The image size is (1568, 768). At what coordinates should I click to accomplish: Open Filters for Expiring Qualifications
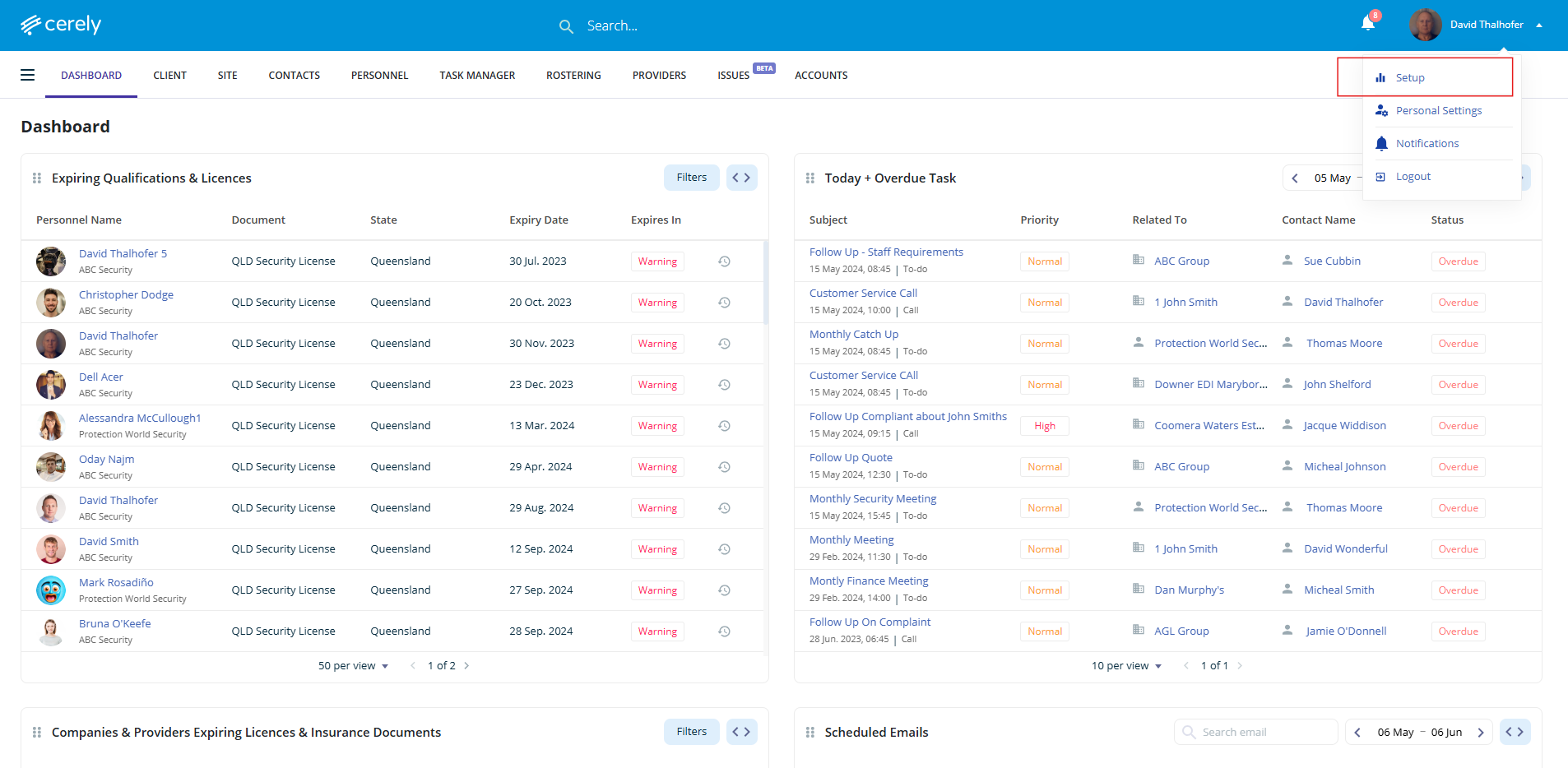[691, 178]
